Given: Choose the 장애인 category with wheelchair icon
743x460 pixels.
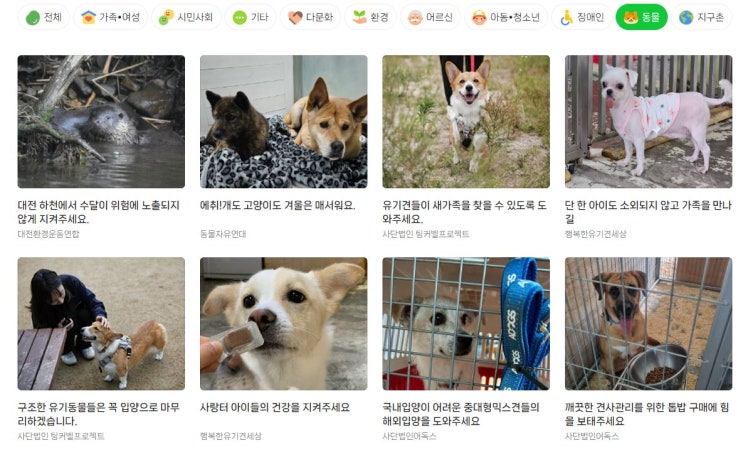Looking at the screenshot, I should (x=582, y=18).
